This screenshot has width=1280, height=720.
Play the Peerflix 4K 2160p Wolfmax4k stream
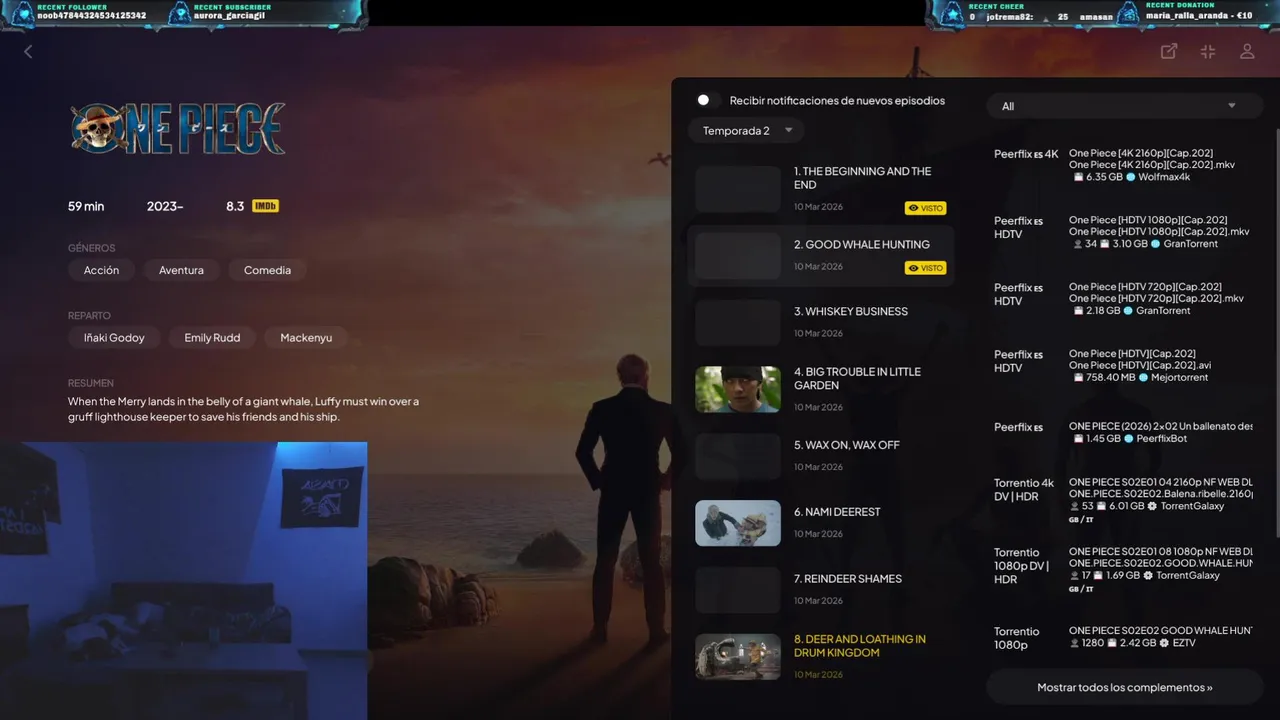[x=1123, y=165]
